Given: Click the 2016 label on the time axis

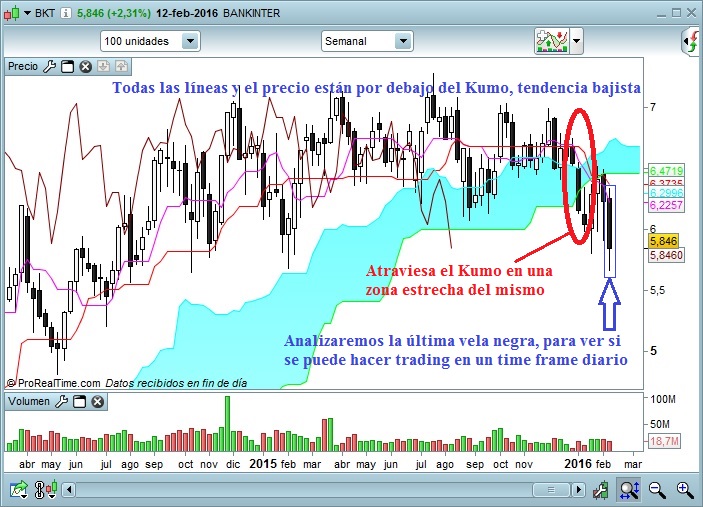Looking at the screenshot, I should click(578, 464).
